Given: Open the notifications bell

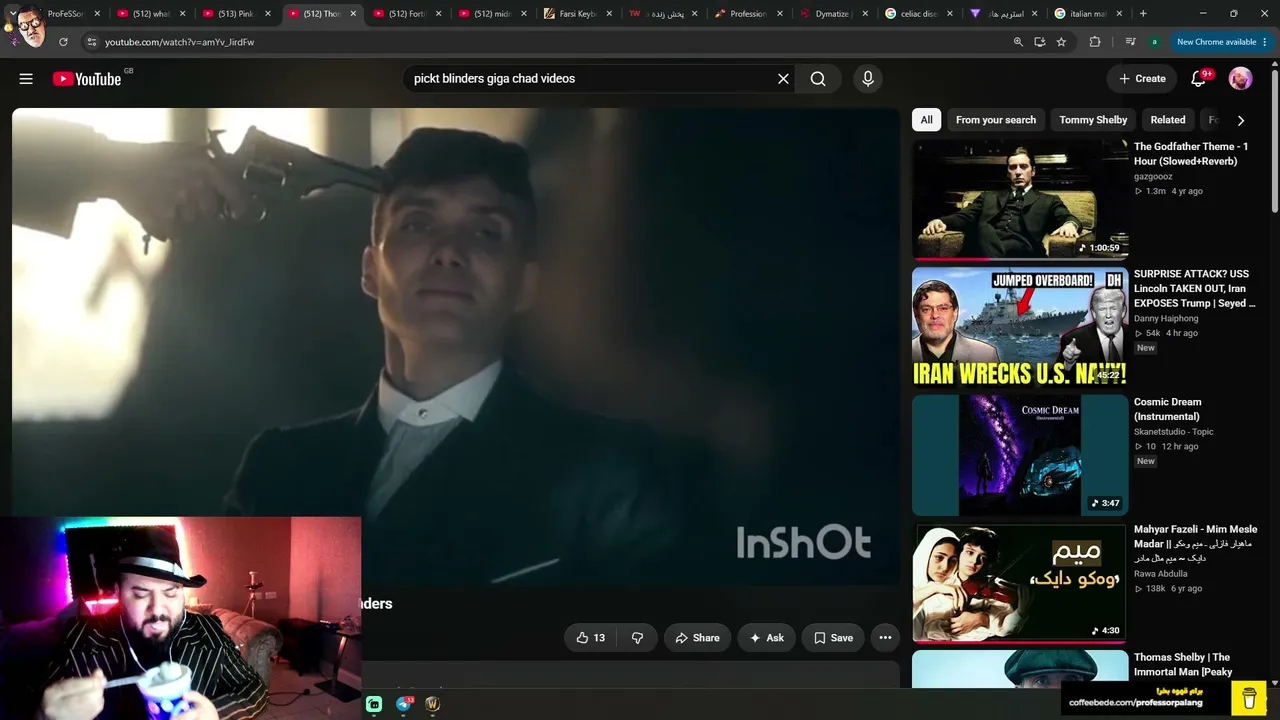Looking at the screenshot, I should click(x=1198, y=79).
